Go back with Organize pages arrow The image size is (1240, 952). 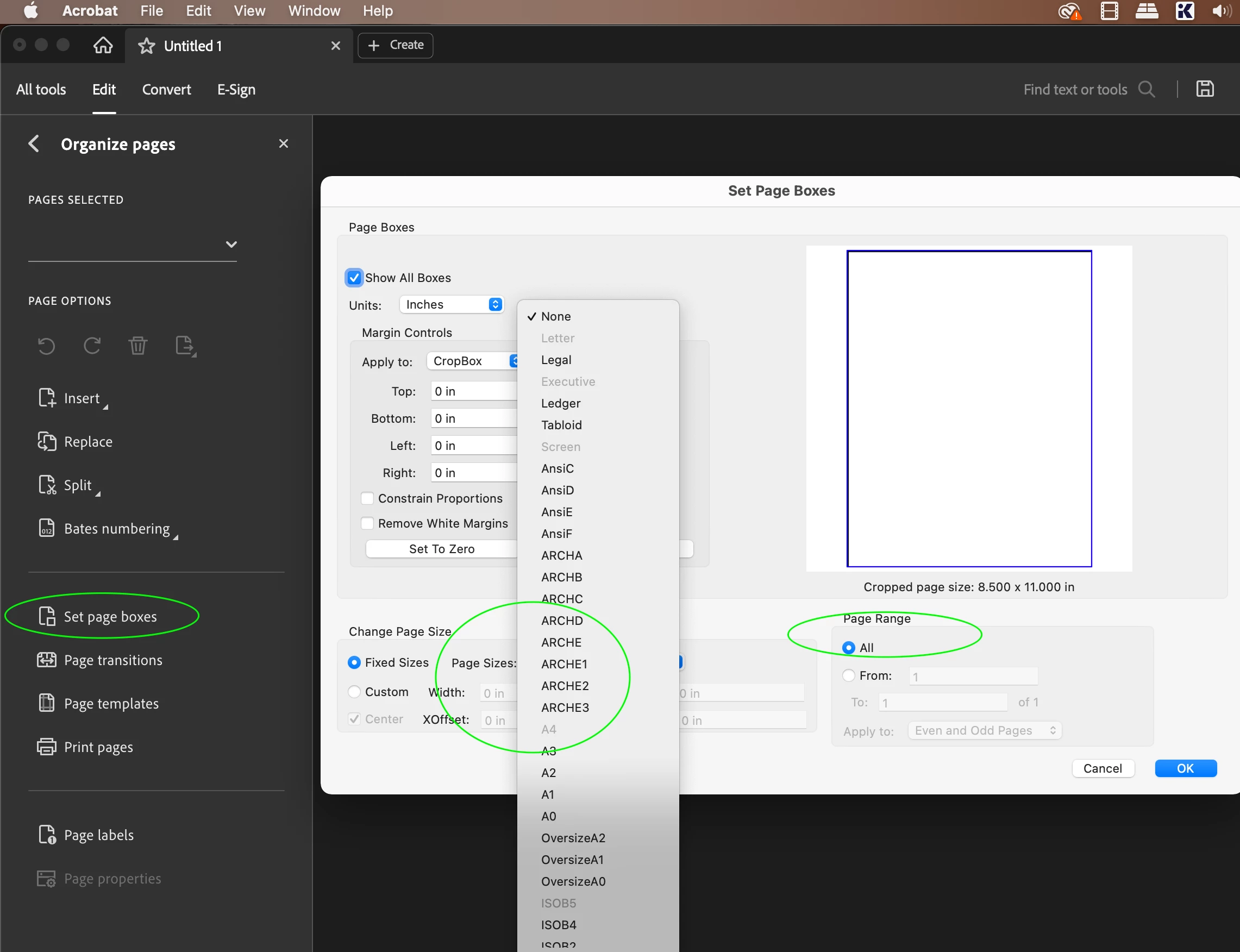pos(34,143)
